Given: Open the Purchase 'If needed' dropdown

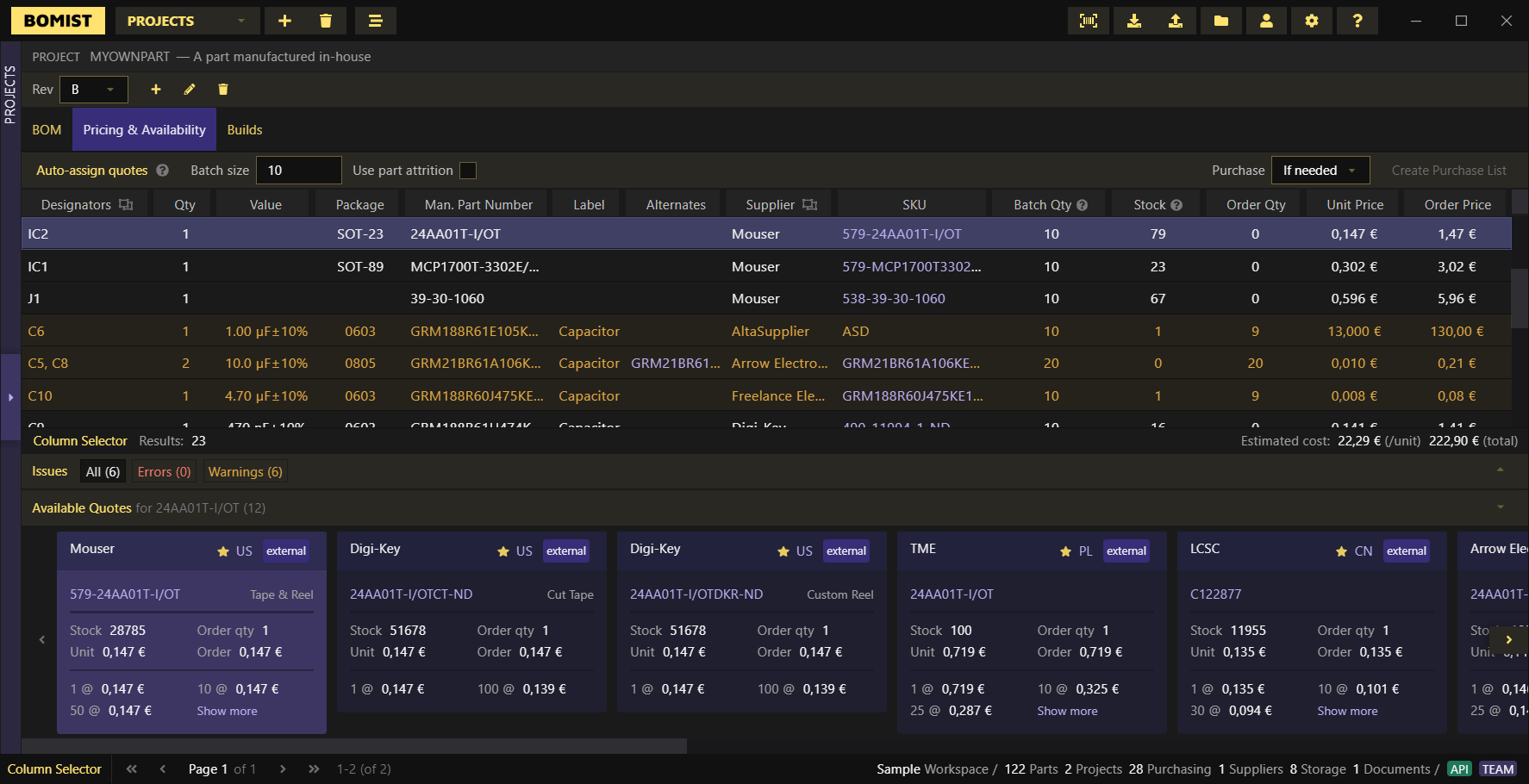Looking at the screenshot, I should tap(1320, 170).
